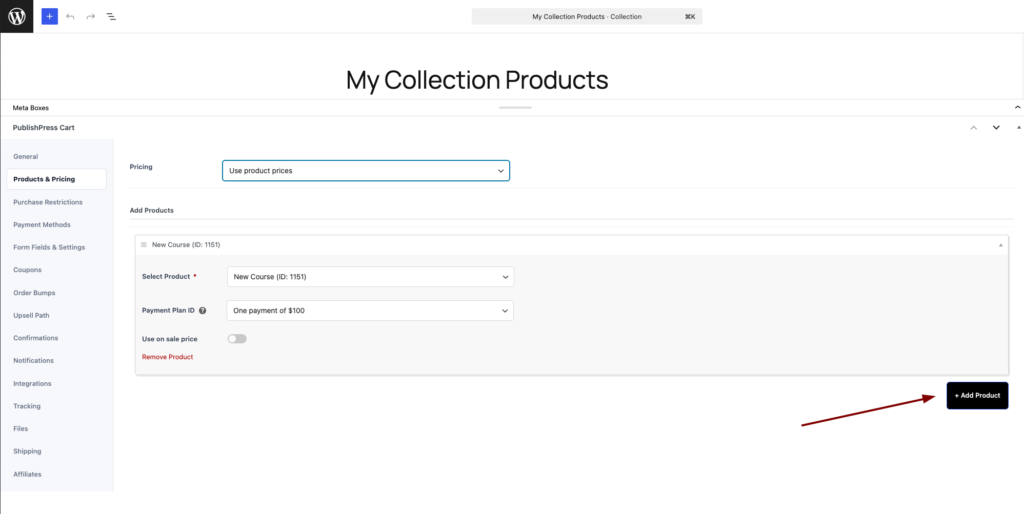Click the WordPress logo icon

[16, 16]
